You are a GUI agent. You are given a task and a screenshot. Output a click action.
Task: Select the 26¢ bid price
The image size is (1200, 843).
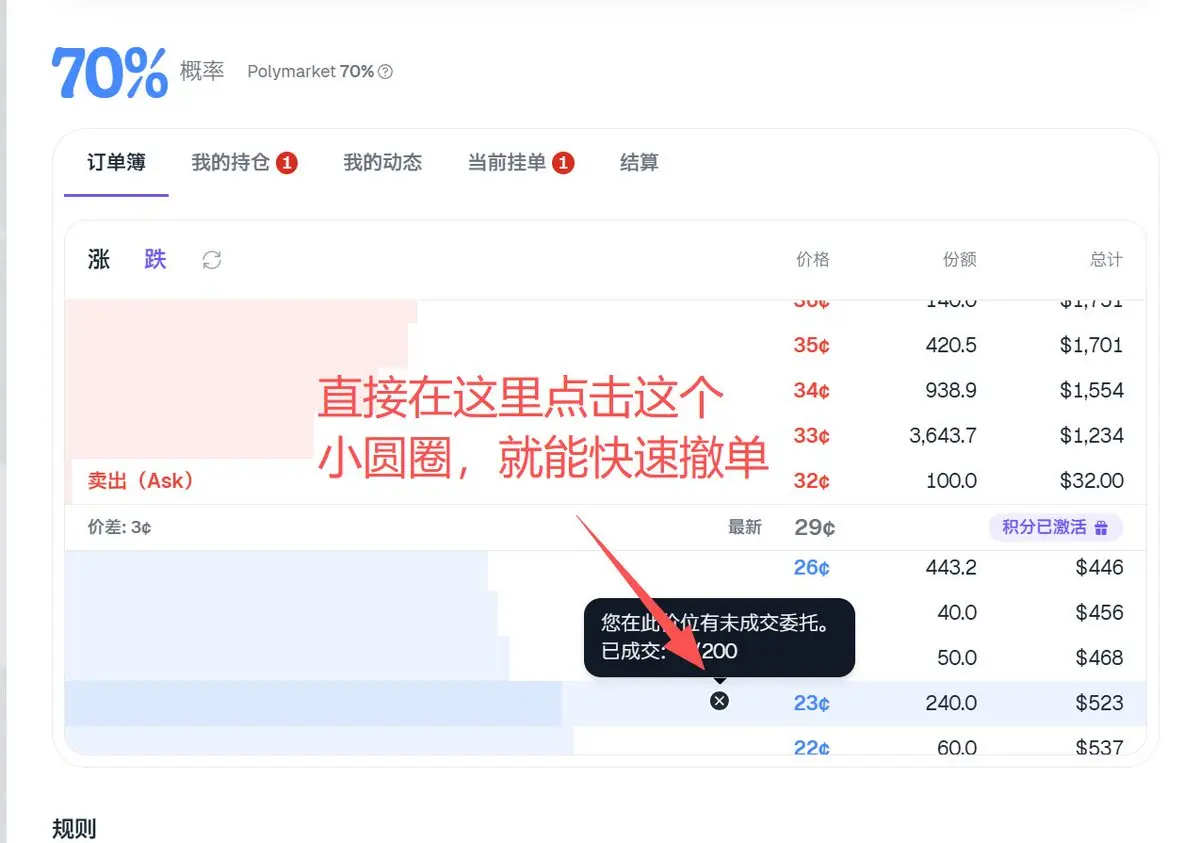pyautogui.click(x=812, y=568)
